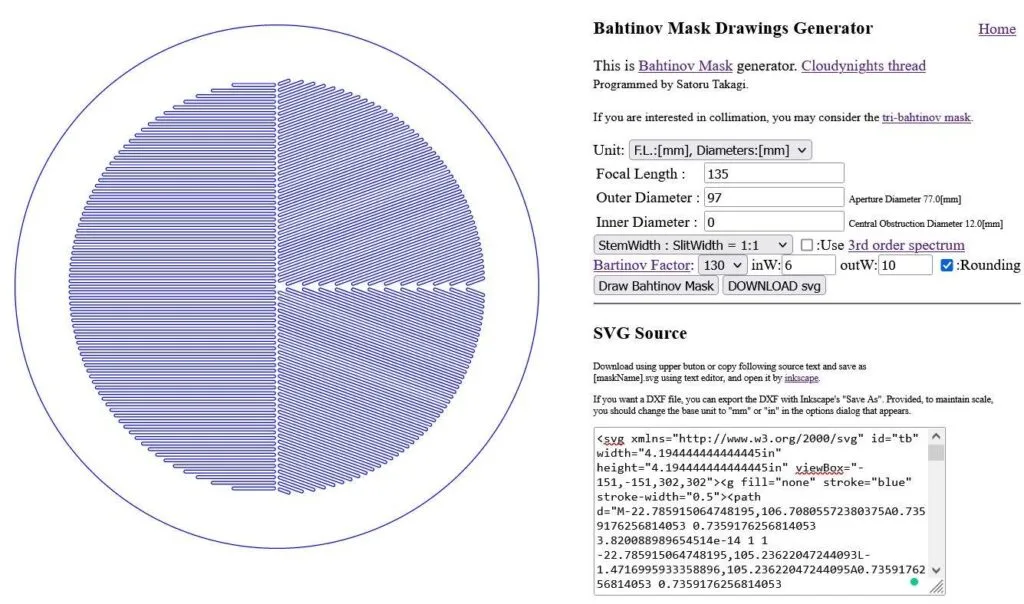Focus the Inner Diameter input field
1024x604 pixels.
774,222
